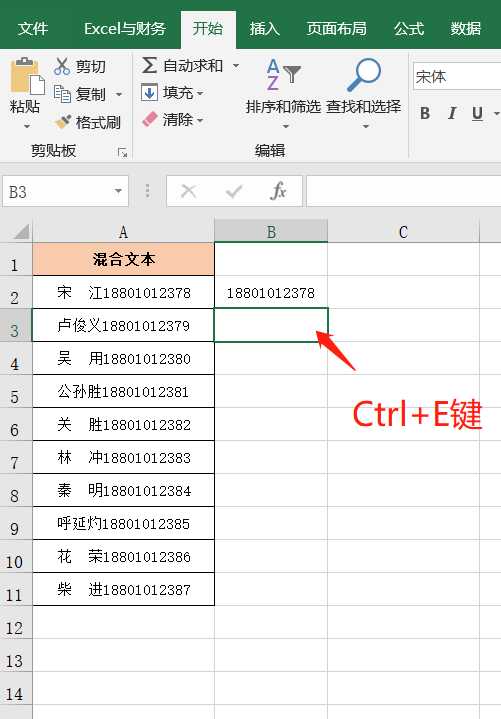Screen dimensions: 501x719
Task: Open the Fill dropdown arrow
Action: click(200, 94)
